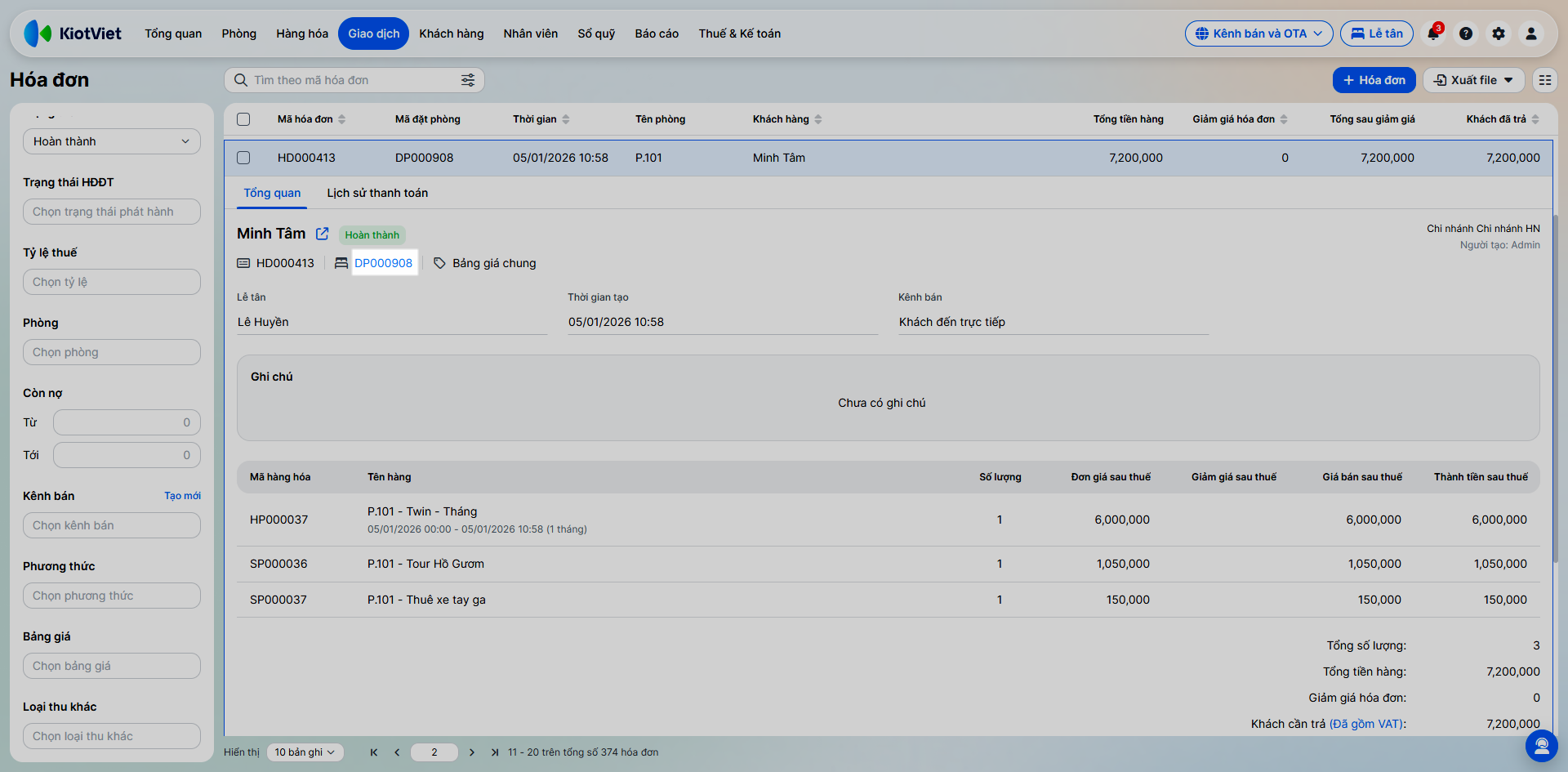Open the notifications bell
Viewport: 1568px width, 772px height.
click(x=1433, y=33)
